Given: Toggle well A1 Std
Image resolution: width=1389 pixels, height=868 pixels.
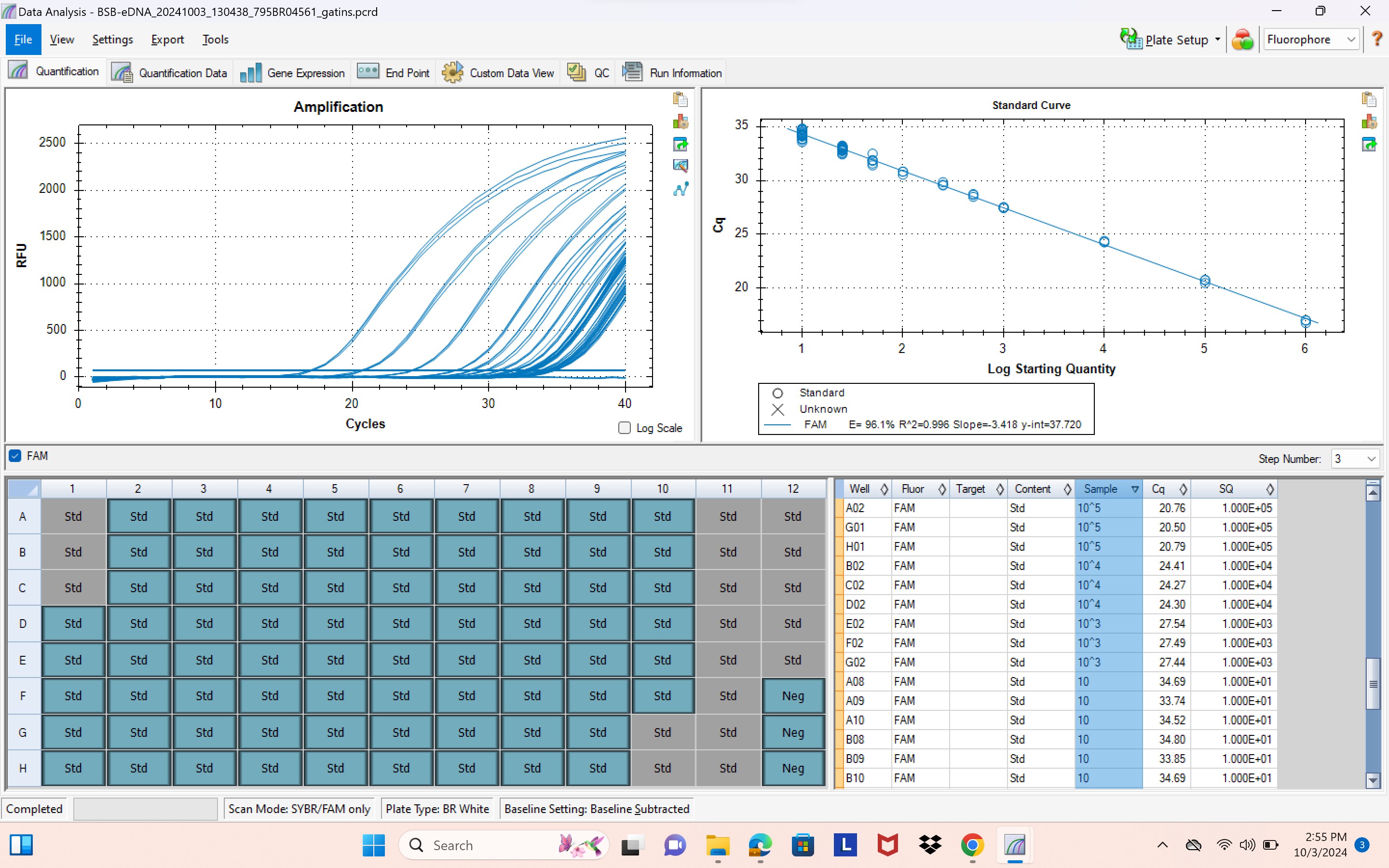Looking at the screenshot, I should (73, 516).
